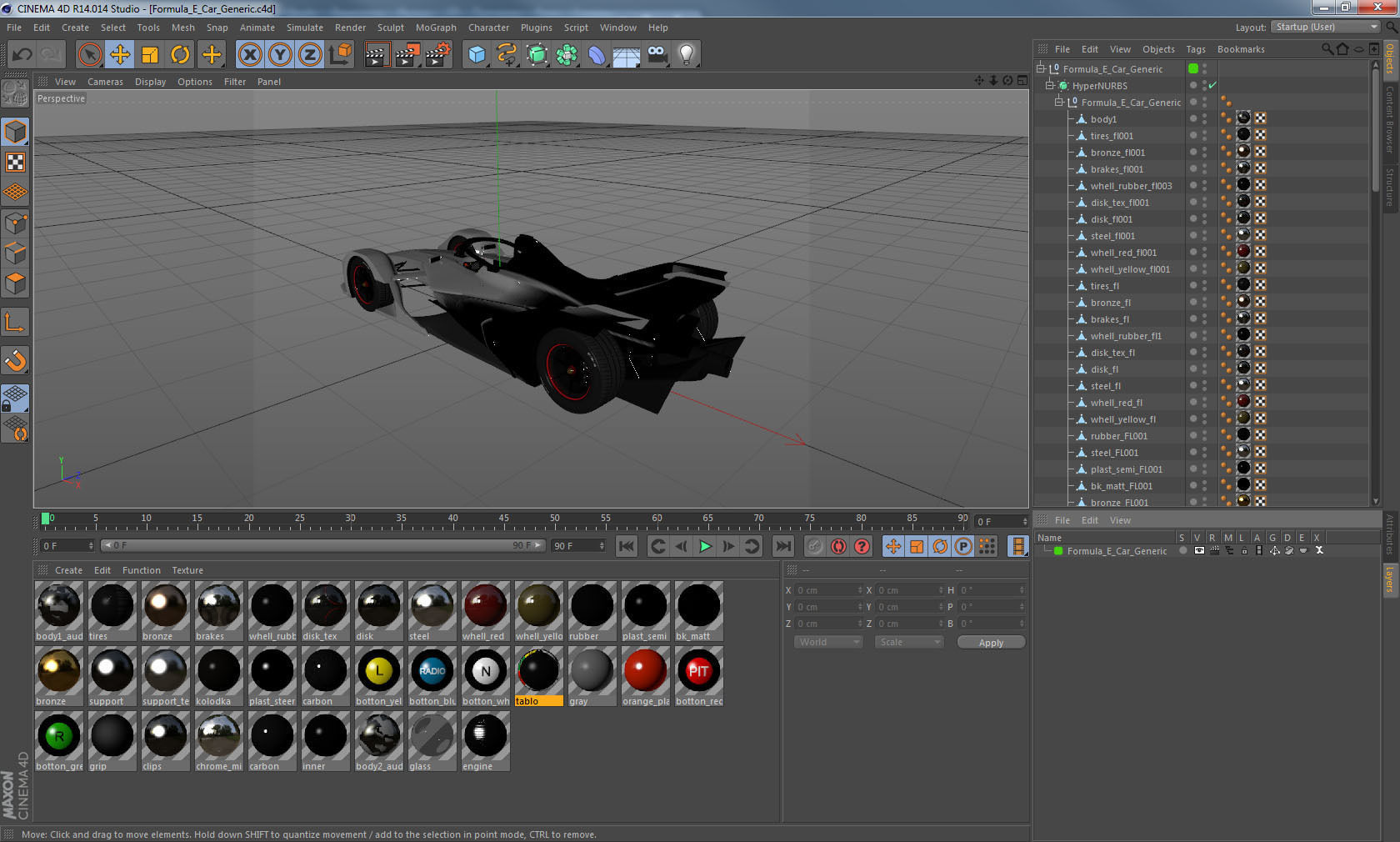Toggle the coordinate system icon

tap(340, 55)
